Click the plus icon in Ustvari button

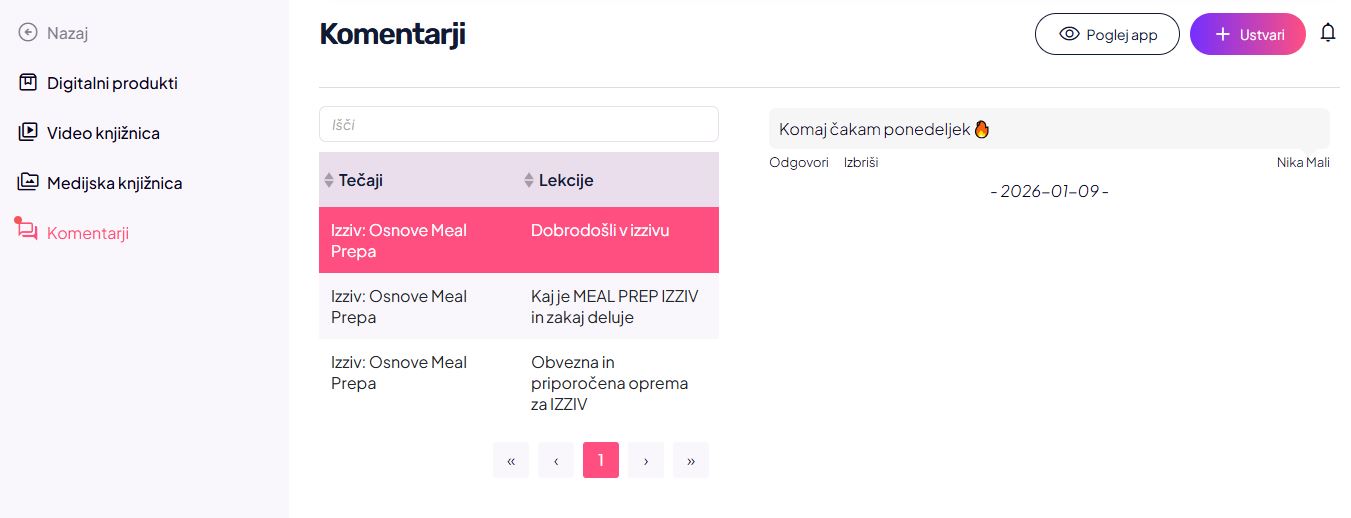(x=1222, y=34)
